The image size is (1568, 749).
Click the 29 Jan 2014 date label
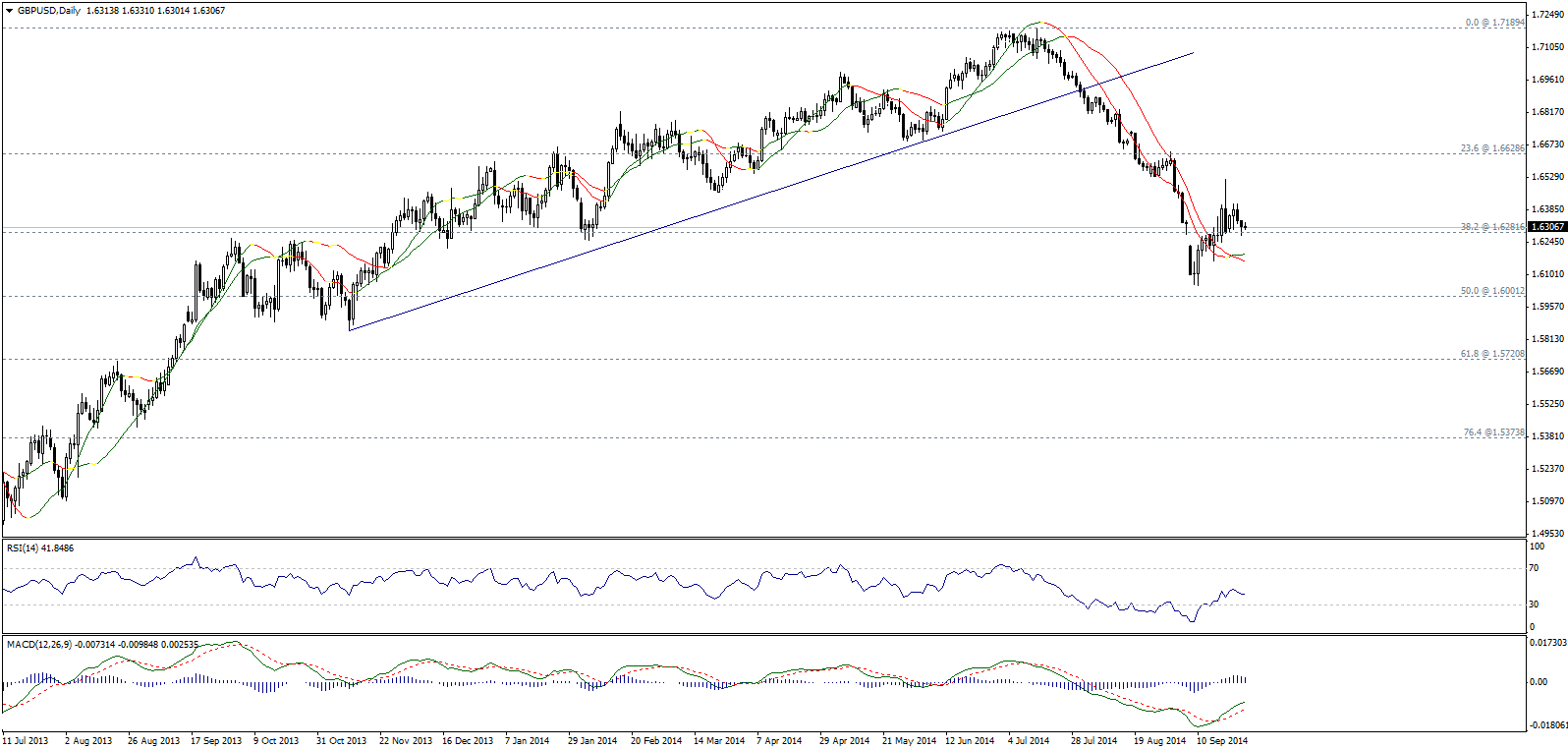click(x=592, y=741)
